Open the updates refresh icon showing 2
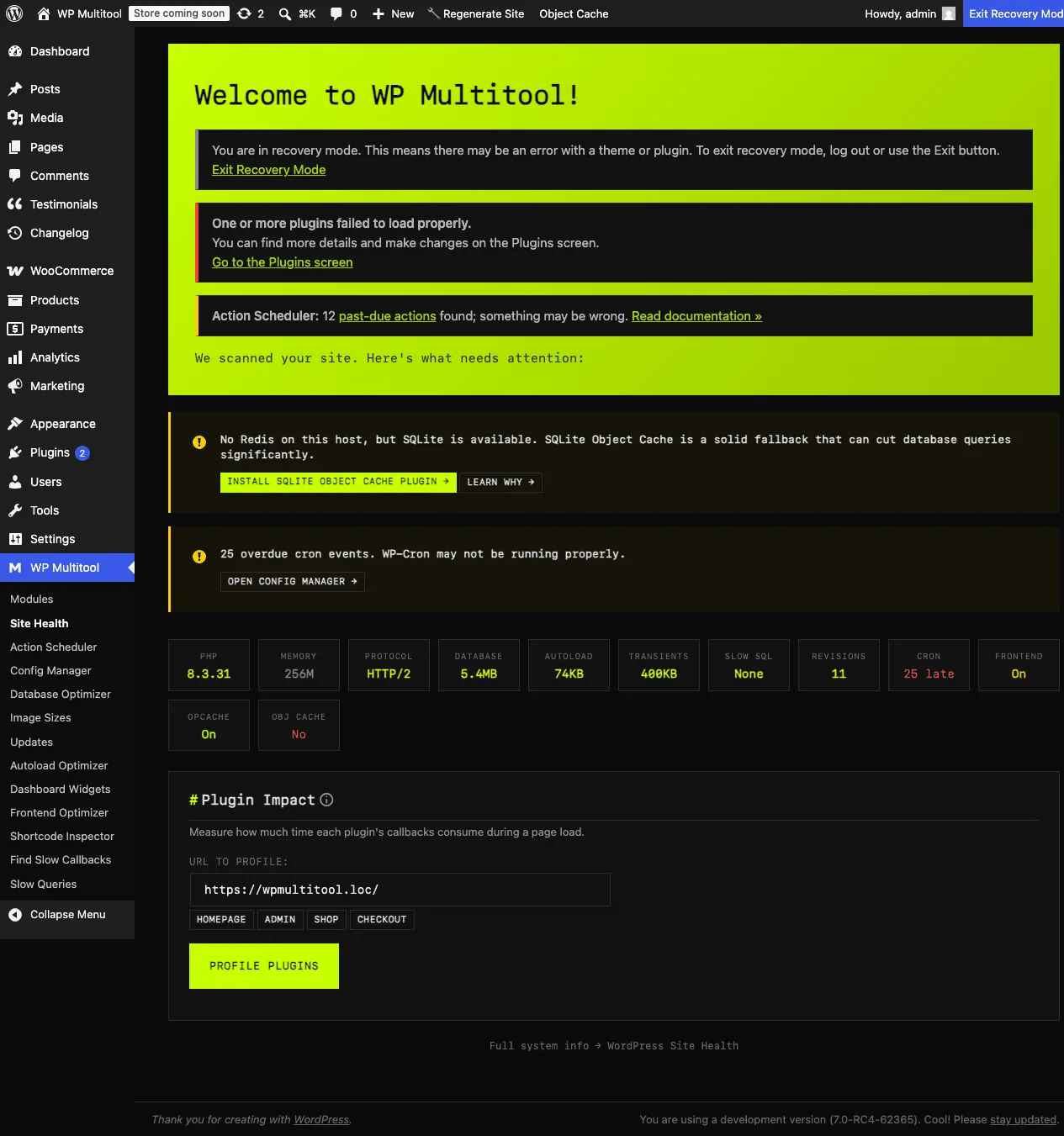Image resolution: width=1064 pixels, height=1136 pixels. click(244, 13)
